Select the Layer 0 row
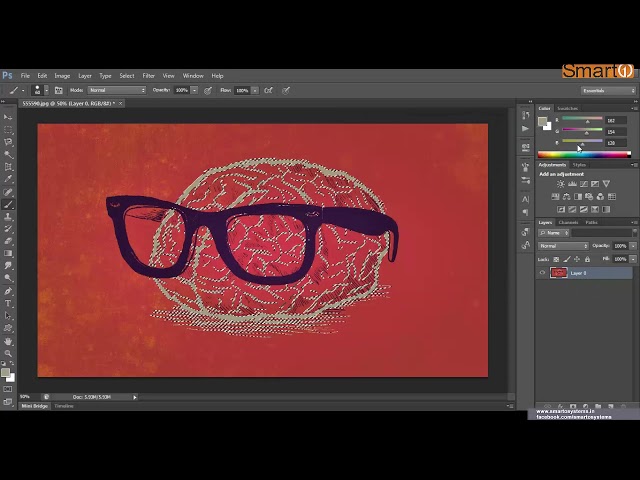Image resolution: width=640 pixels, height=480 pixels. point(584,273)
